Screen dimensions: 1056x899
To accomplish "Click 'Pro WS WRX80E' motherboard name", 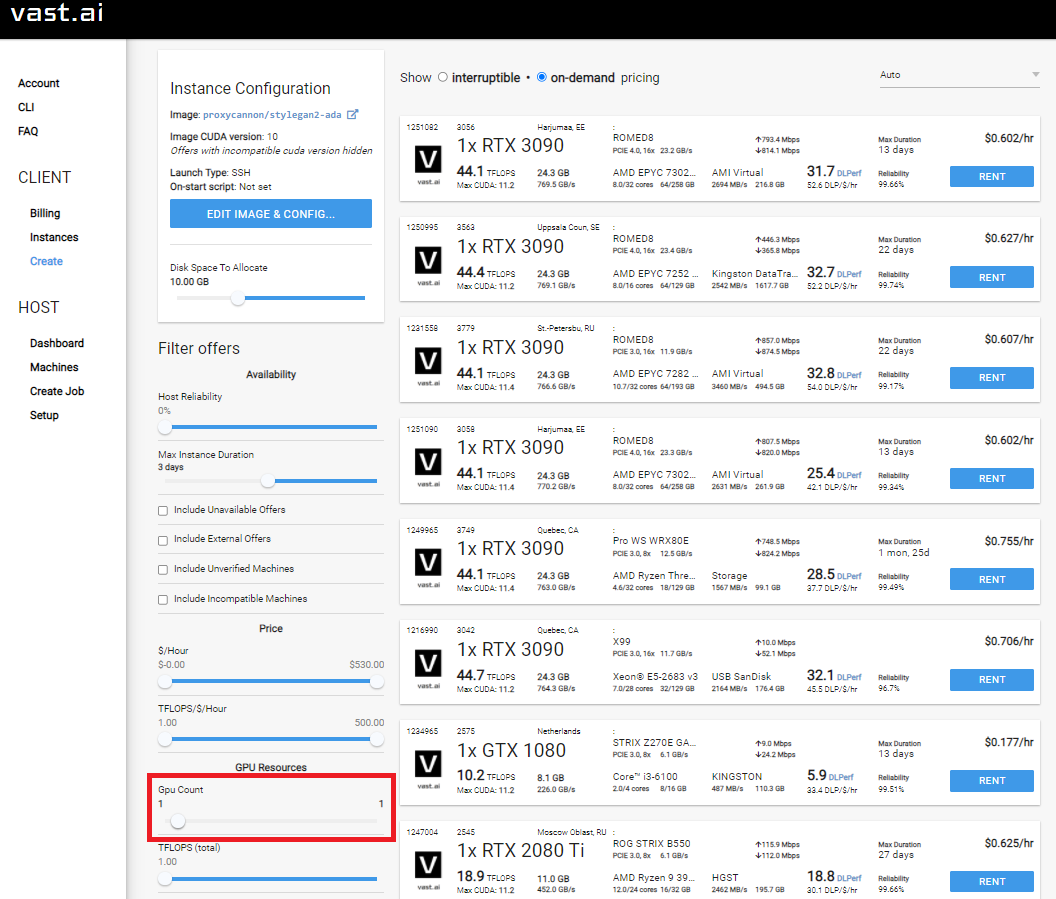I will (651, 541).
